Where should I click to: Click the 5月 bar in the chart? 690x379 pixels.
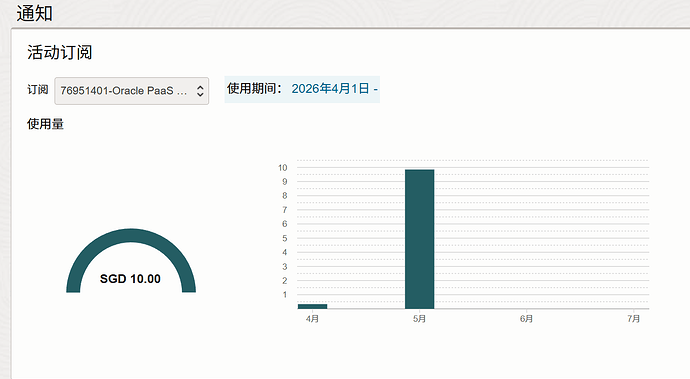[419, 239]
